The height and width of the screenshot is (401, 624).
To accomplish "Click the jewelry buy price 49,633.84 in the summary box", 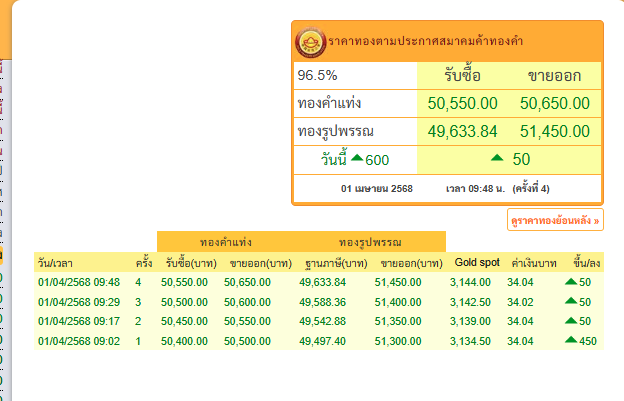I will [x=462, y=131].
